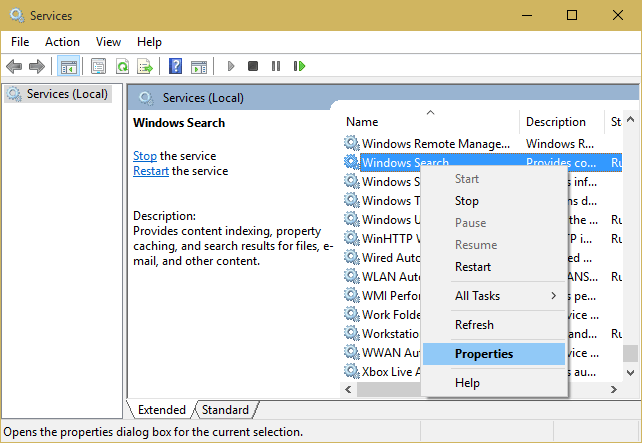Click the vertical scrollbar thumb
The height and width of the screenshot is (443, 642).
coord(631,353)
